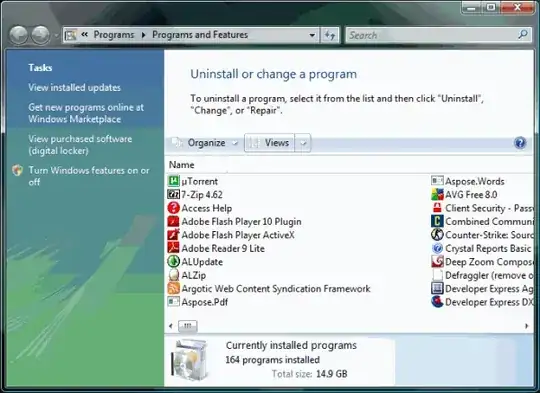Click the Deep Zoom Composer icon
540x393 pixels.
437,262
